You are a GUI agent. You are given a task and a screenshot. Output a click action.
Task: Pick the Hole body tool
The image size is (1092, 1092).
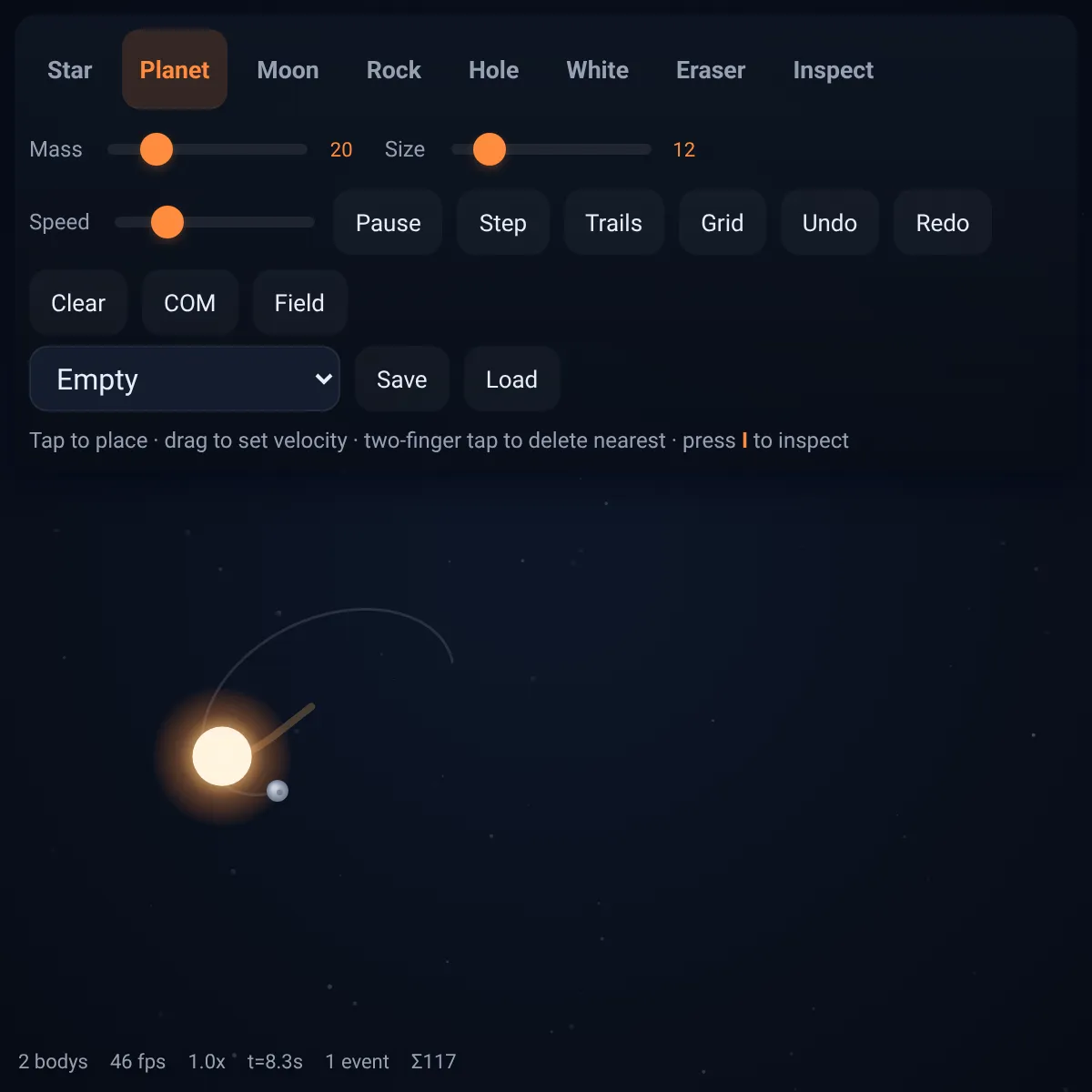[494, 70]
